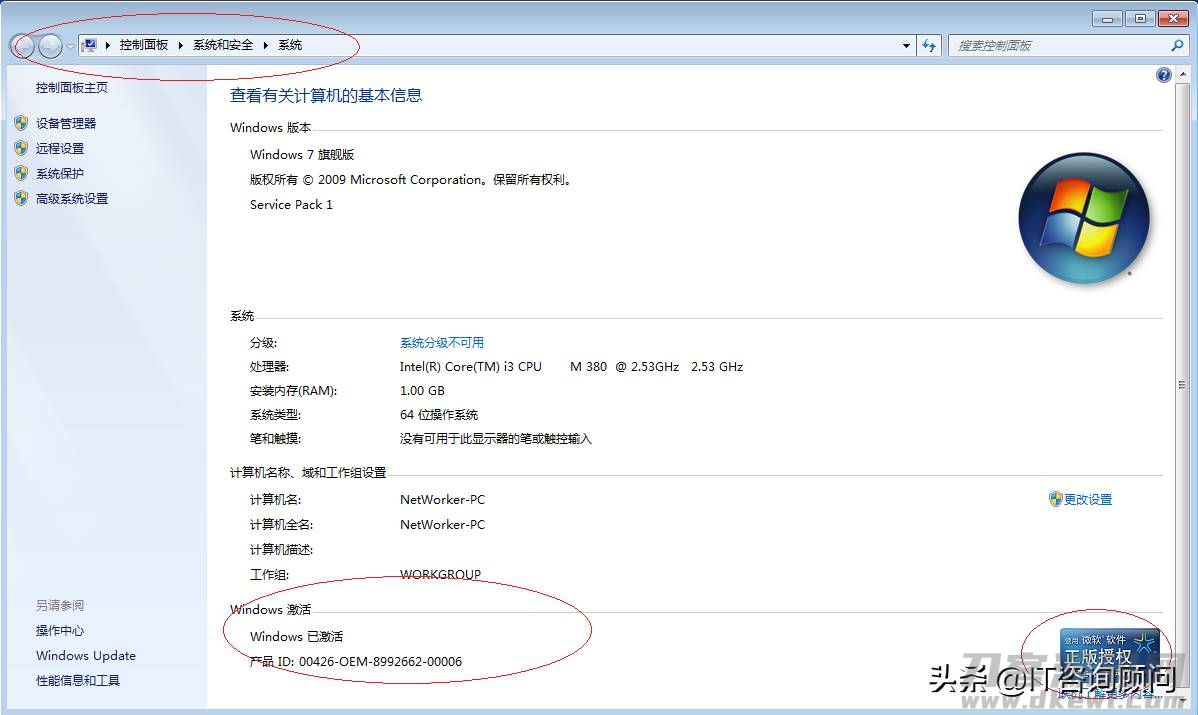Open Windows Update link in sidebar
Image resolution: width=1198 pixels, height=715 pixels.
tap(86, 655)
